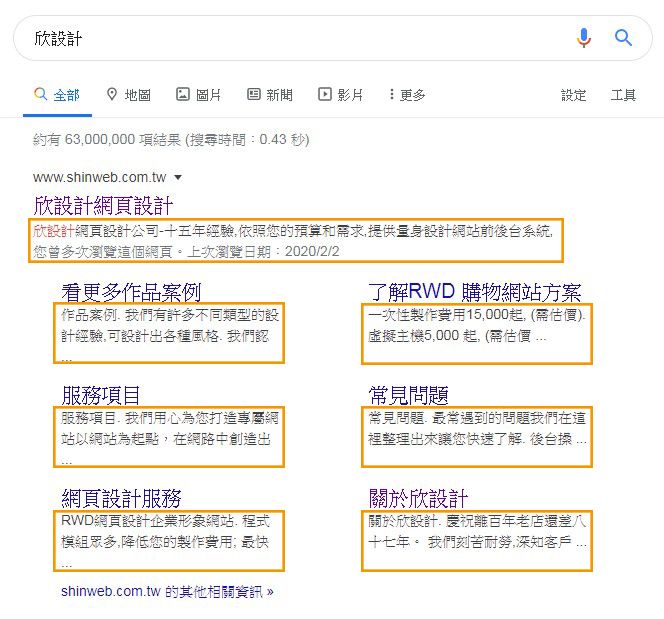
Task: Click the www.shinweb.com.tw URL text
Action: point(100,177)
